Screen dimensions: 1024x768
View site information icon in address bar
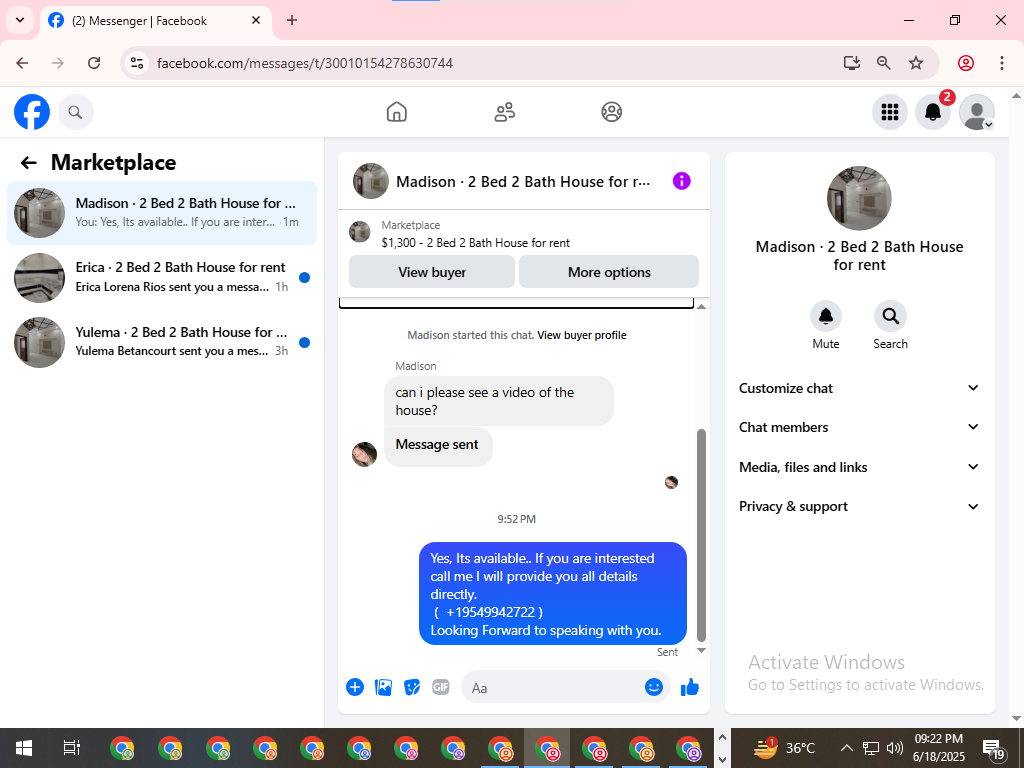point(137,63)
